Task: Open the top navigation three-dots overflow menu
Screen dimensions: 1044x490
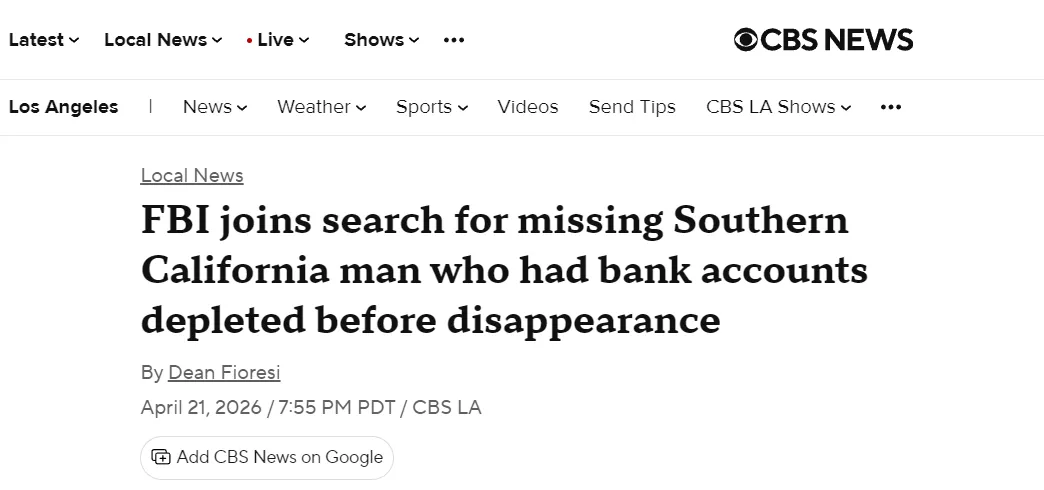Action: coord(454,40)
